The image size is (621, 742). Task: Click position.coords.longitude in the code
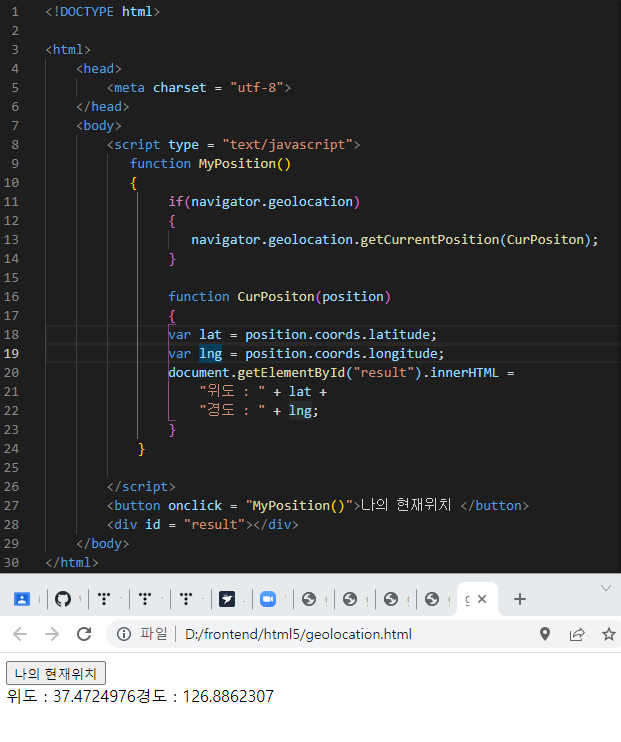(341, 353)
